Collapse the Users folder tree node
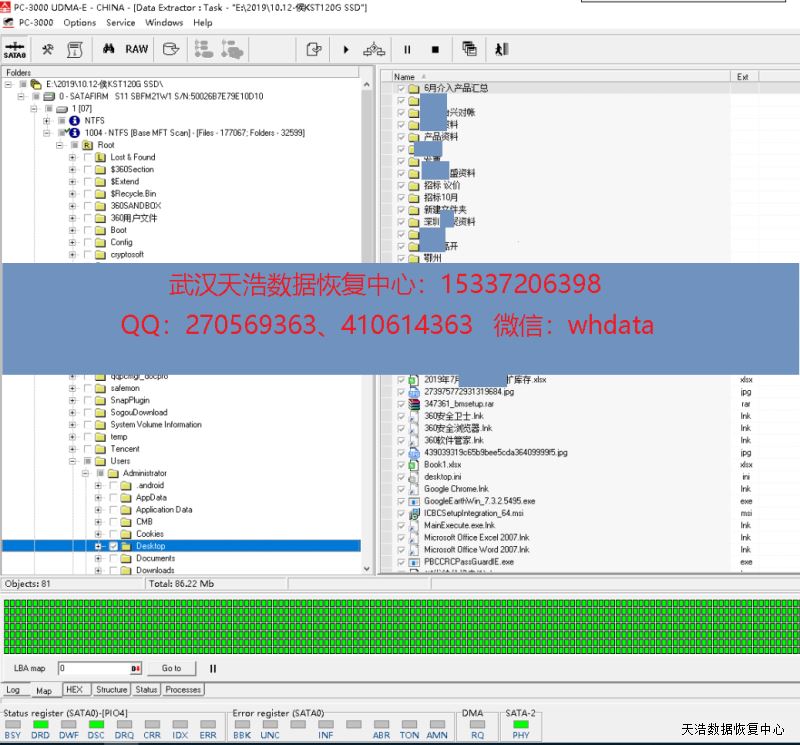The height and width of the screenshot is (745, 800). (72, 461)
